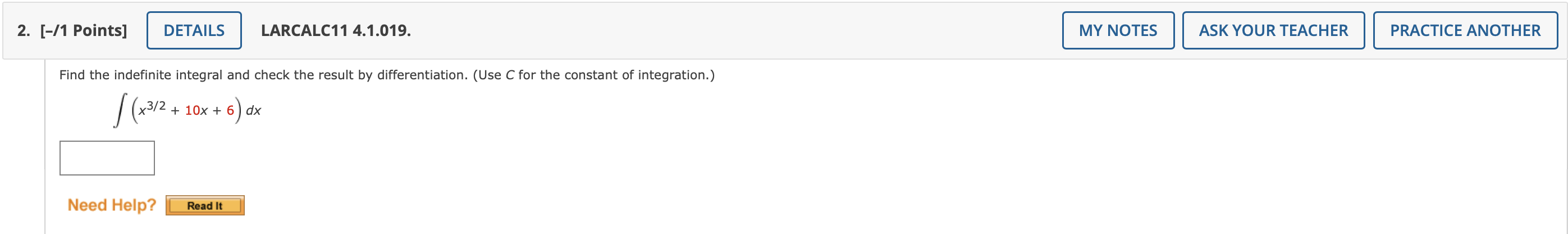Click the Need Help? label
The height and width of the screenshot is (234, 1568).
click(111, 205)
